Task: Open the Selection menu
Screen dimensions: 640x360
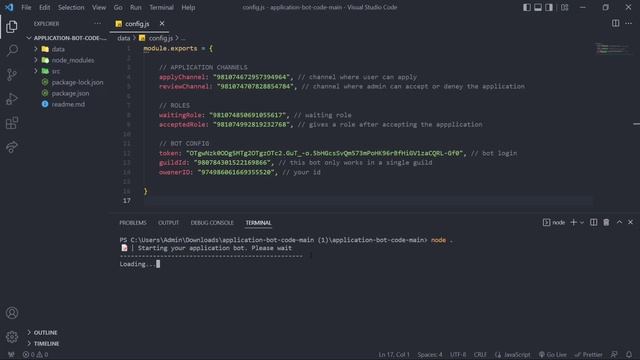Action: pos(71,7)
